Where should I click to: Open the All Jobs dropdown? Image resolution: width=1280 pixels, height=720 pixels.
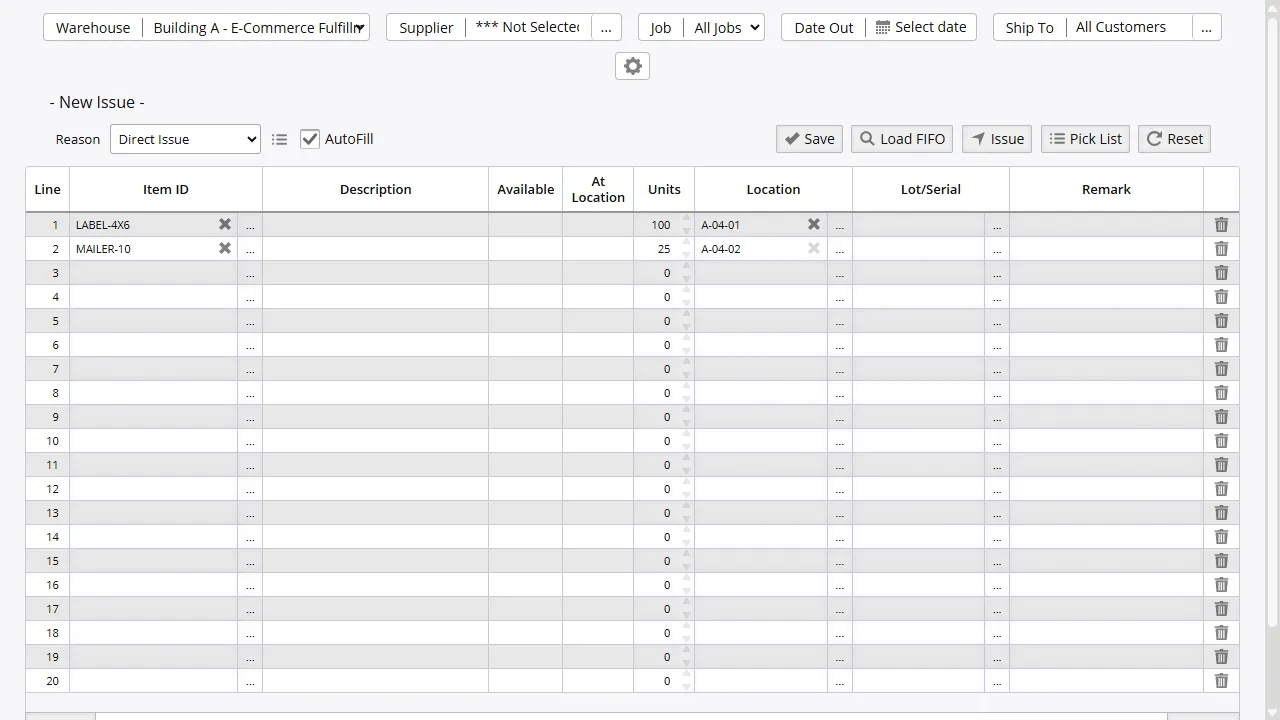click(x=725, y=27)
